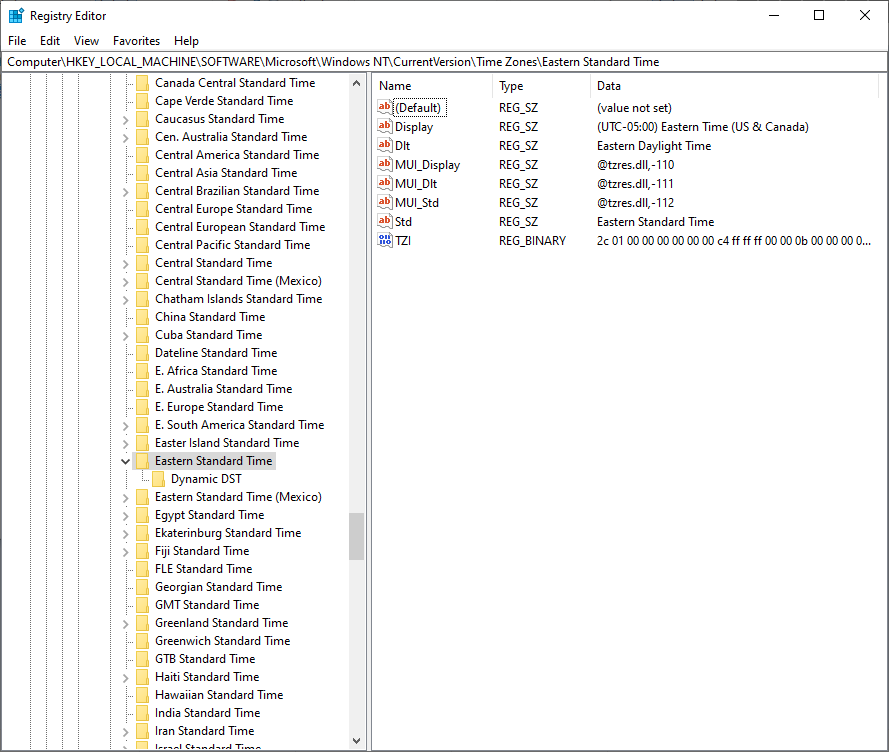This screenshot has height=752, width=889.
Task: Expand the Cuba Standard Time key
Action: [x=125, y=335]
